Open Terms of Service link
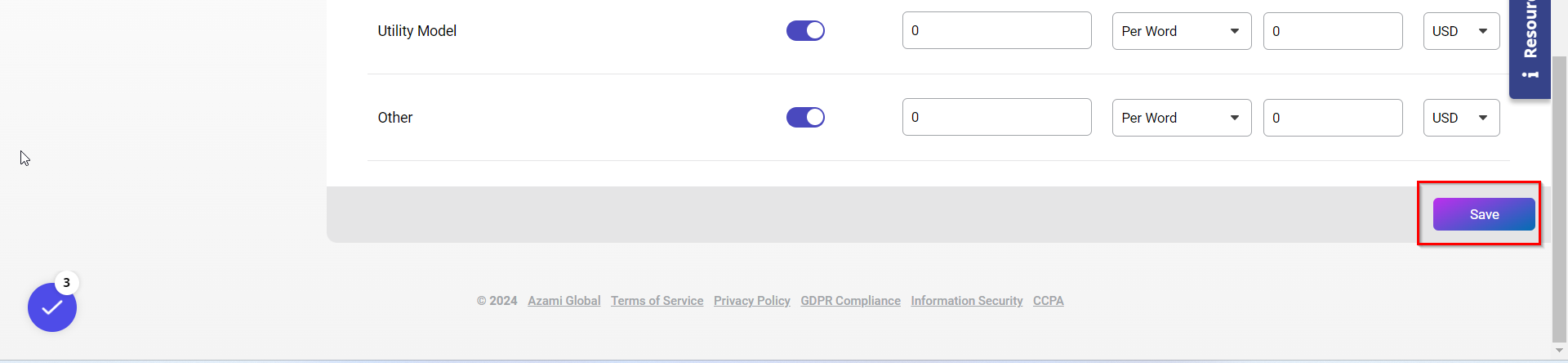The image size is (1568, 363). [x=657, y=301]
